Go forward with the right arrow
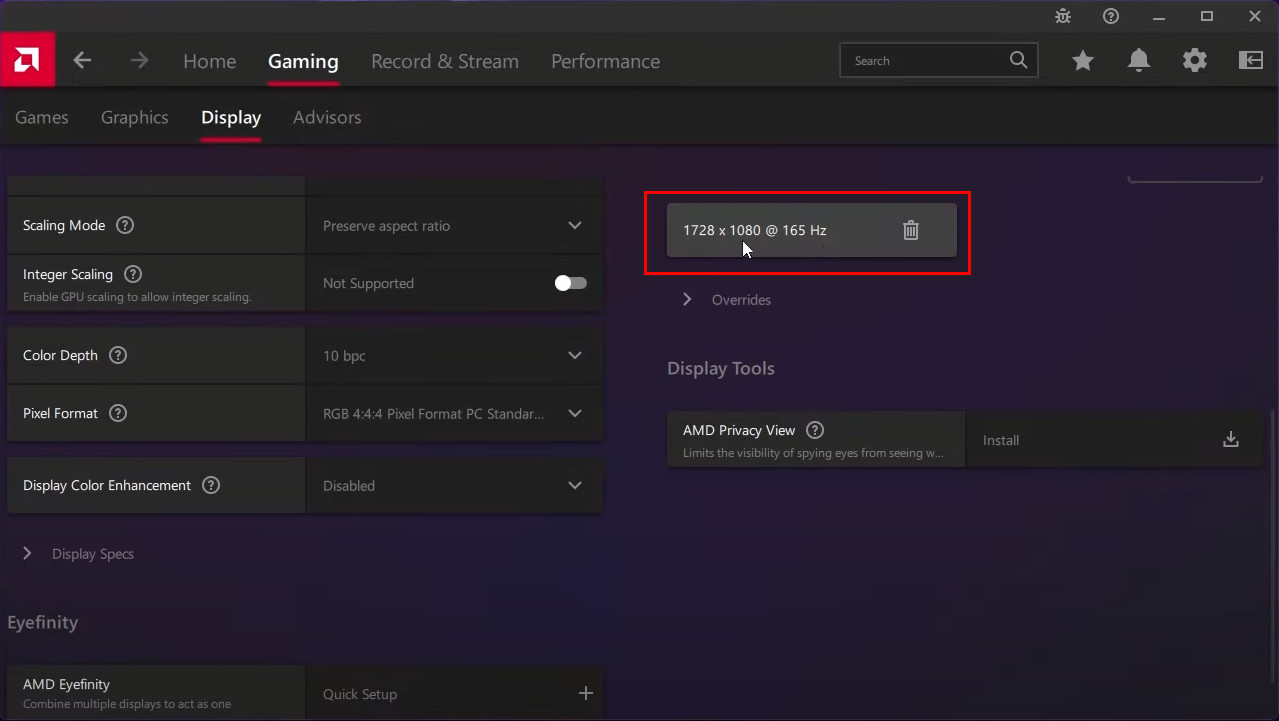Screen dimensions: 1279x721 [x=139, y=61]
